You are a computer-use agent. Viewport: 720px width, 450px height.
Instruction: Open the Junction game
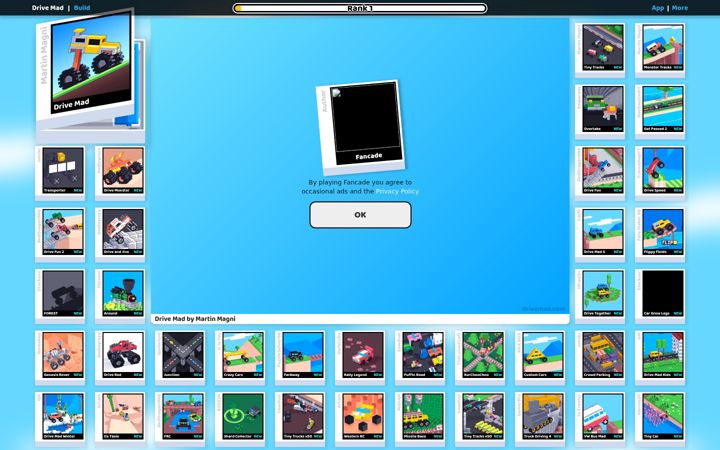point(180,357)
